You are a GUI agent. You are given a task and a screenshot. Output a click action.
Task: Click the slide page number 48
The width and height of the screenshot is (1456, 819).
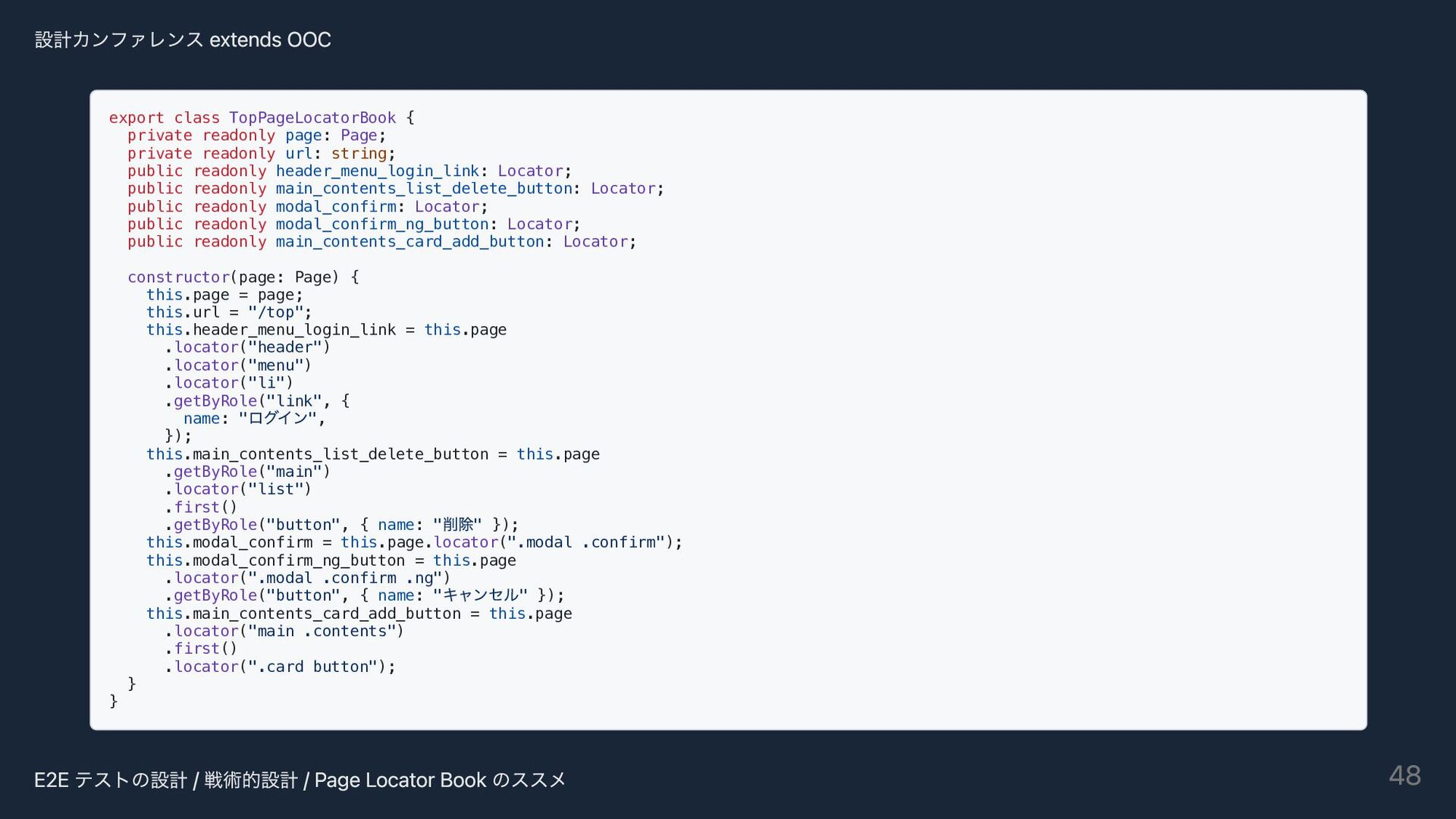(1404, 776)
